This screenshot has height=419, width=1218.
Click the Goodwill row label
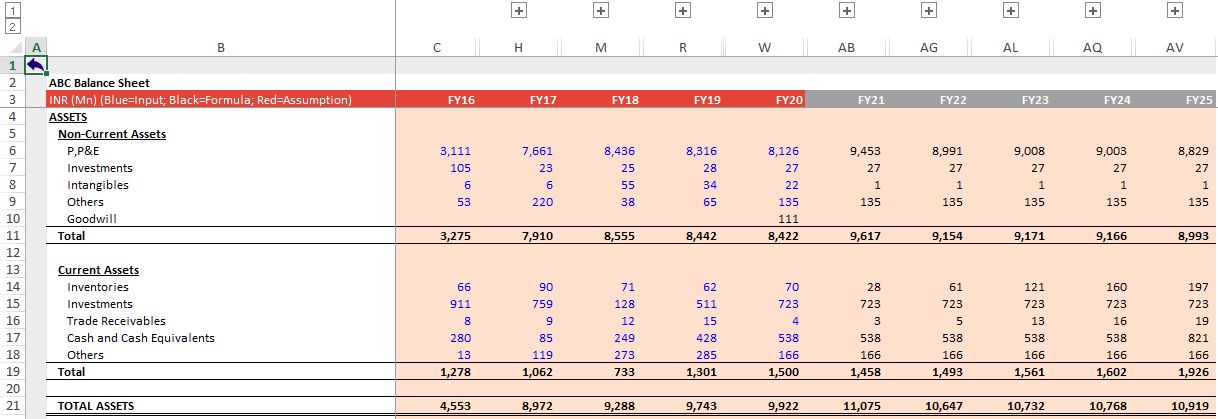click(92, 219)
